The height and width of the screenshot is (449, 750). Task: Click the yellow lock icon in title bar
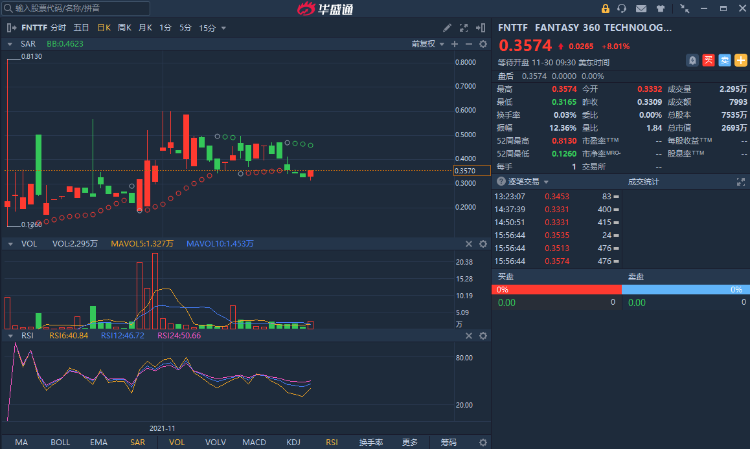605,8
